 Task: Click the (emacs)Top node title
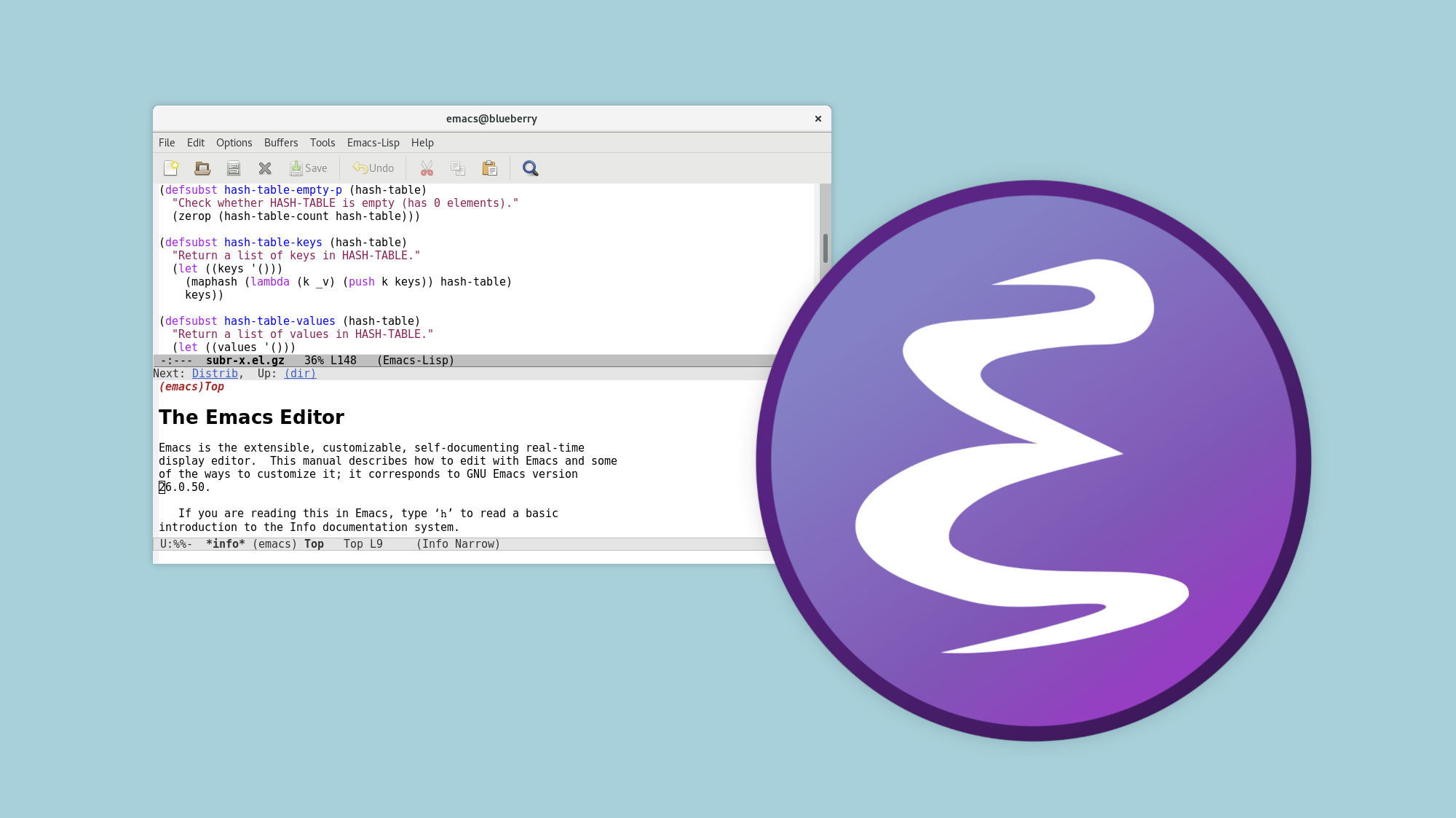click(191, 387)
